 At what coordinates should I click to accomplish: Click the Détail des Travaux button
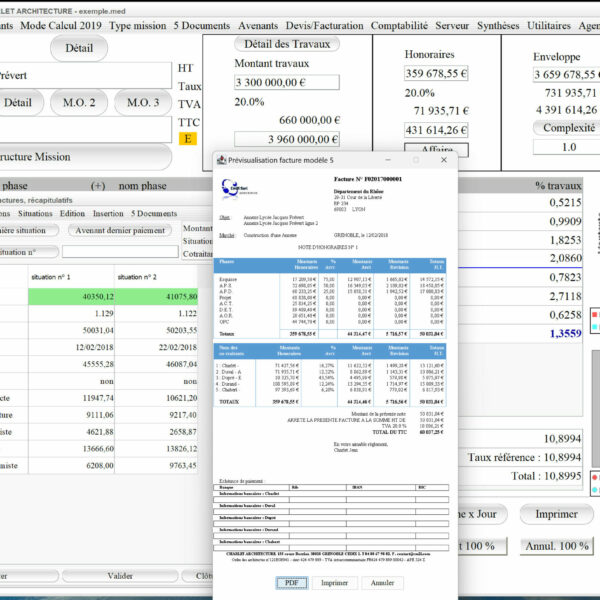287,44
